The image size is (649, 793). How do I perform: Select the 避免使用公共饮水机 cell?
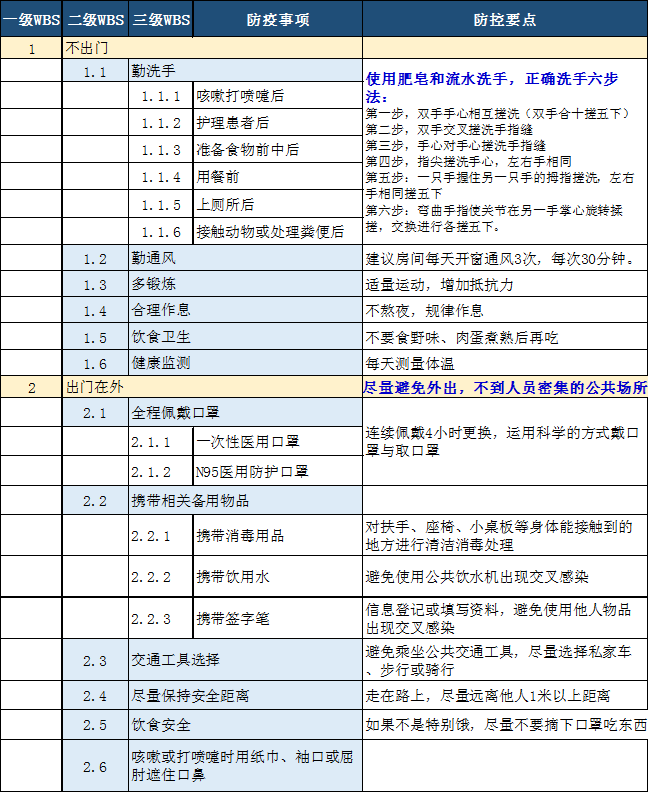[x=505, y=577]
